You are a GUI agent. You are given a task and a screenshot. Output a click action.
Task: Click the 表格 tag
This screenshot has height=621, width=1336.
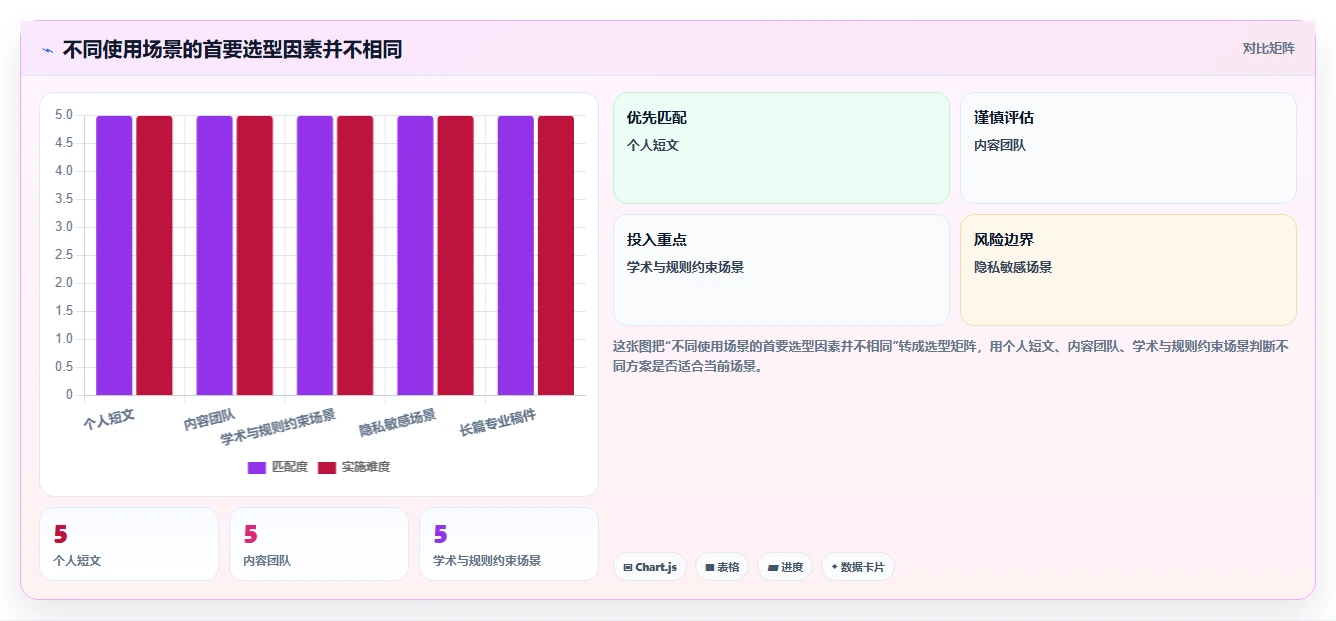[x=722, y=567]
